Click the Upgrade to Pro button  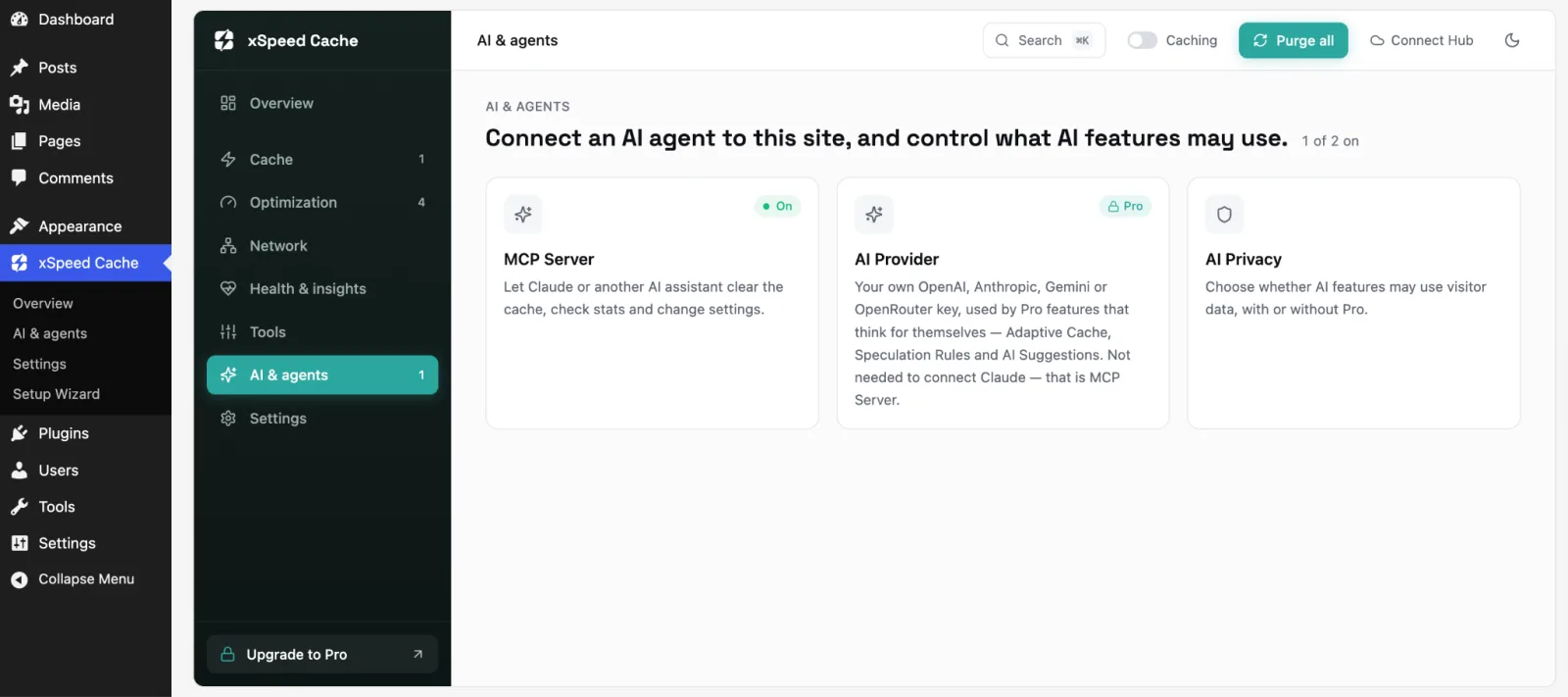pos(322,654)
